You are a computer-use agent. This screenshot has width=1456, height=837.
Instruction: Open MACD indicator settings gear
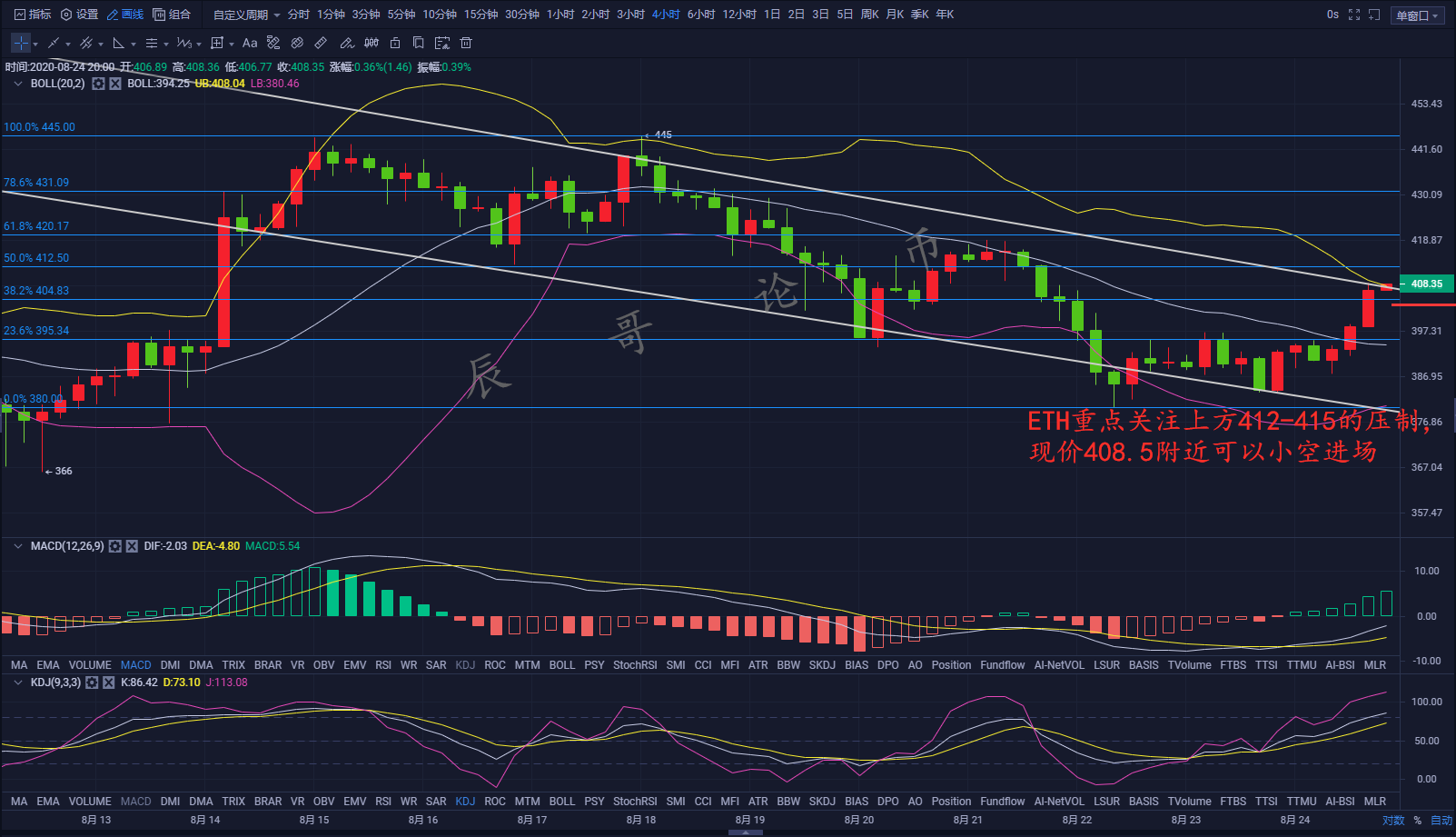pos(115,546)
